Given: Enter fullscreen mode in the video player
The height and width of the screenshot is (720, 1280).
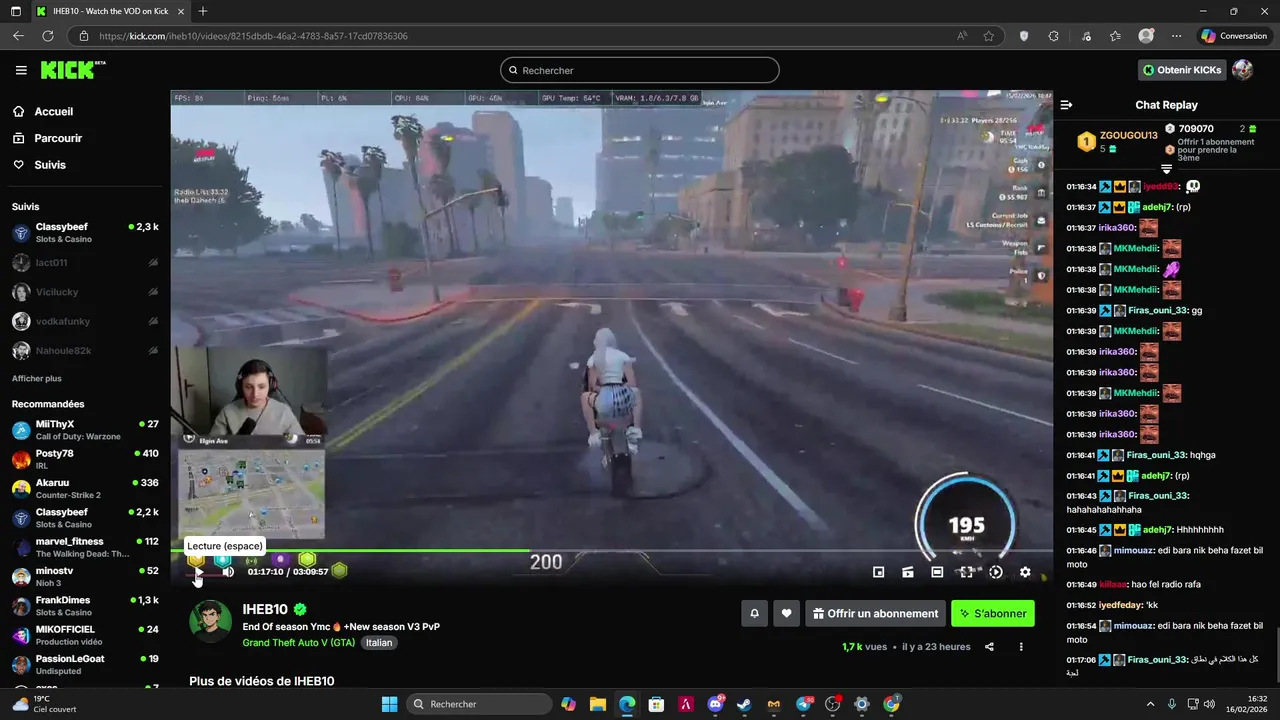Looking at the screenshot, I should pyautogui.click(x=966, y=572).
